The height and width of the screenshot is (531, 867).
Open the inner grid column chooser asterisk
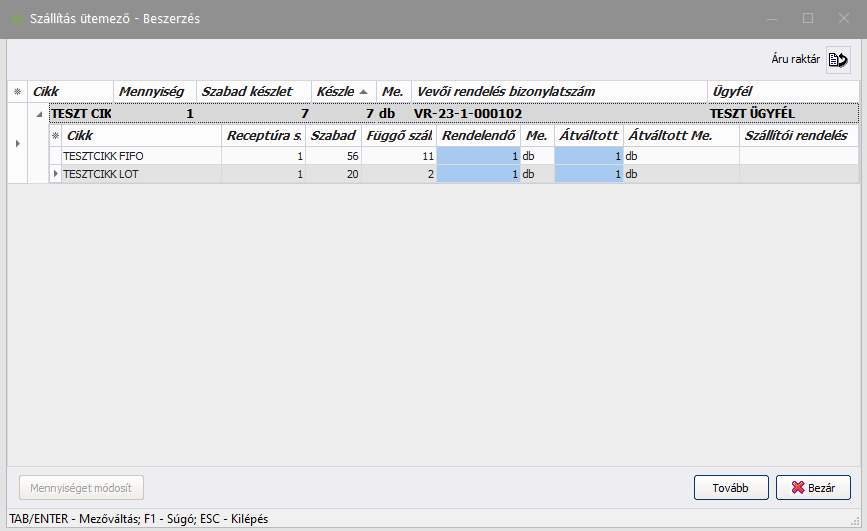[55, 135]
